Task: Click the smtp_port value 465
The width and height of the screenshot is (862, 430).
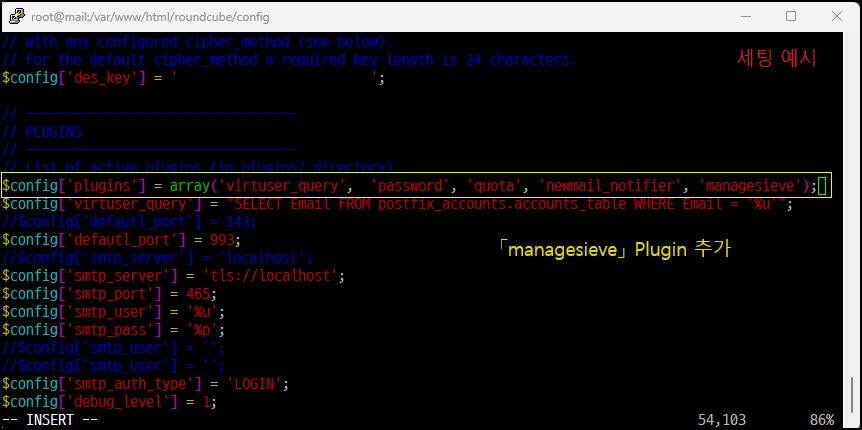Action: (x=198, y=294)
